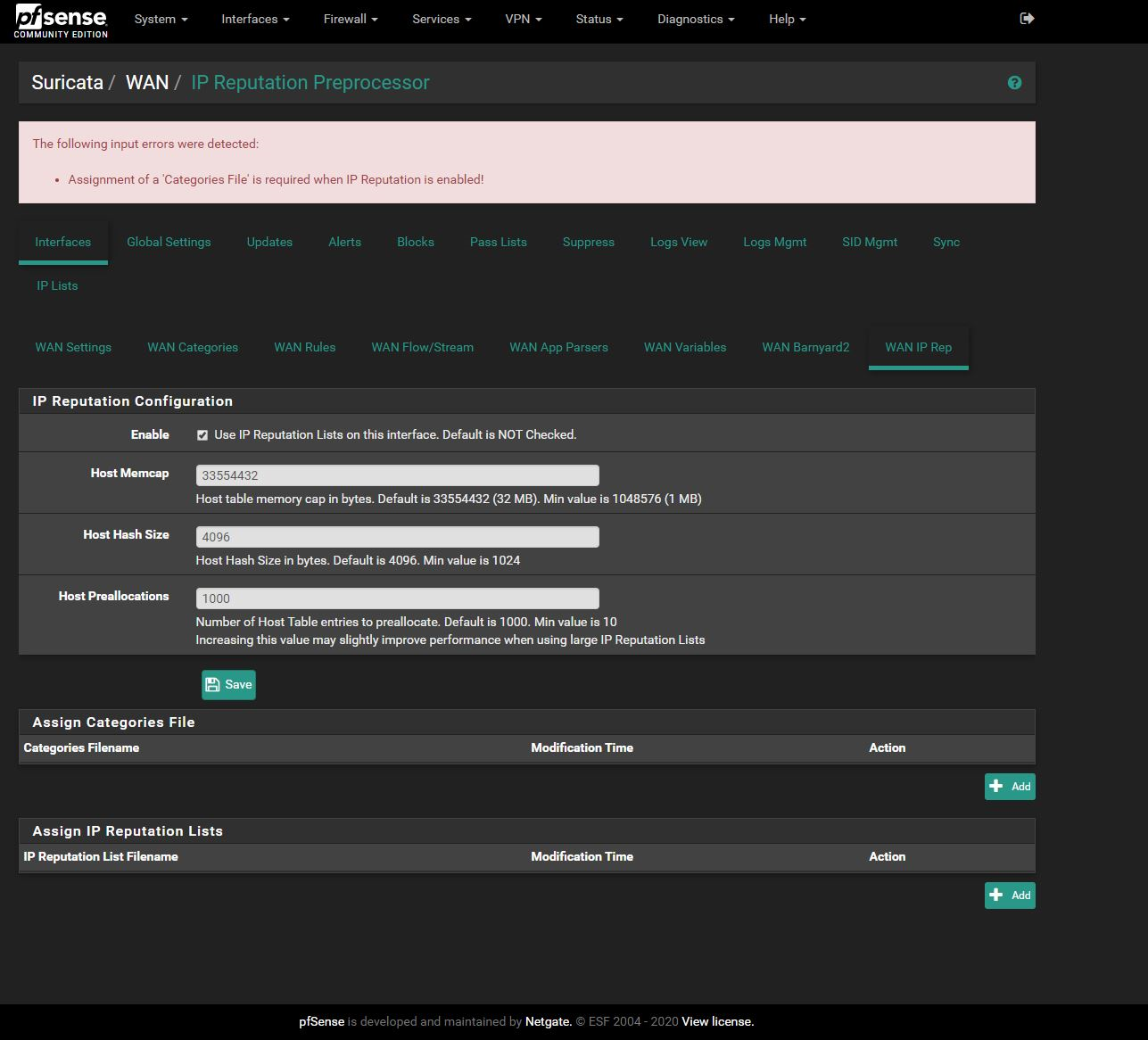Switch to the Global Settings tab
Screen dimensions: 1148x1040
point(169,242)
